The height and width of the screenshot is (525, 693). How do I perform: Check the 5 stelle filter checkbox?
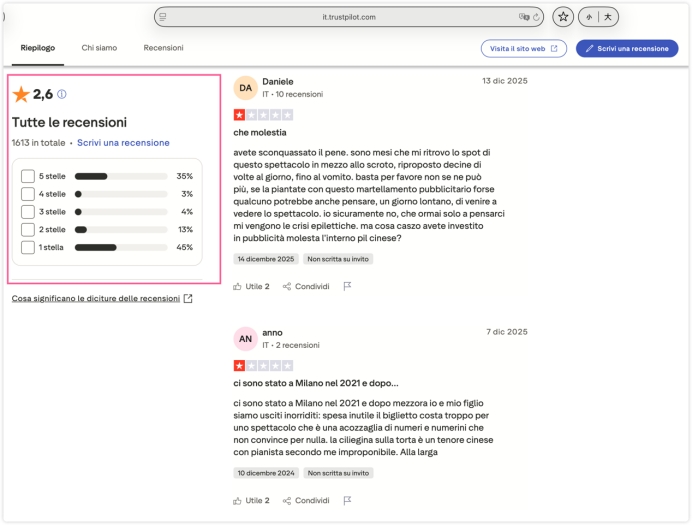tap(28, 176)
